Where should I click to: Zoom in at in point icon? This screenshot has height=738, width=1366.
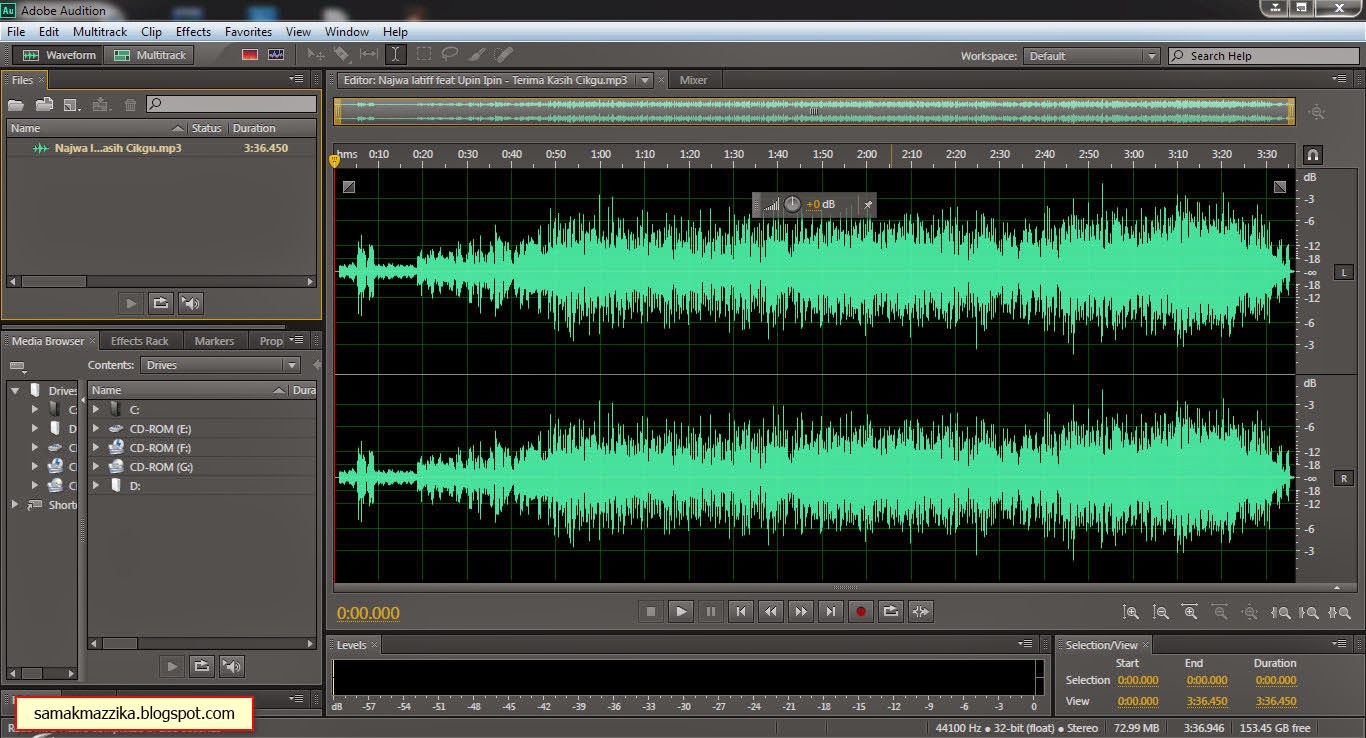(x=1281, y=612)
